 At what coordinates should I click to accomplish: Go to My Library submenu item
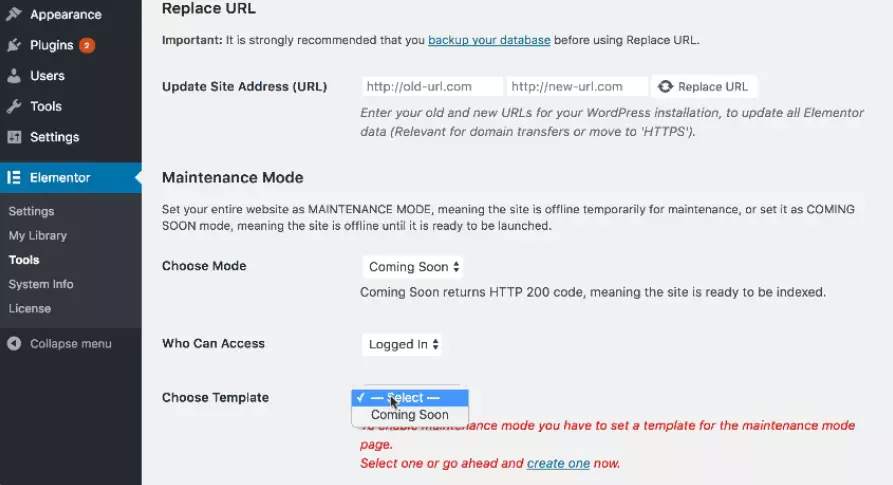click(x=37, y=236)
